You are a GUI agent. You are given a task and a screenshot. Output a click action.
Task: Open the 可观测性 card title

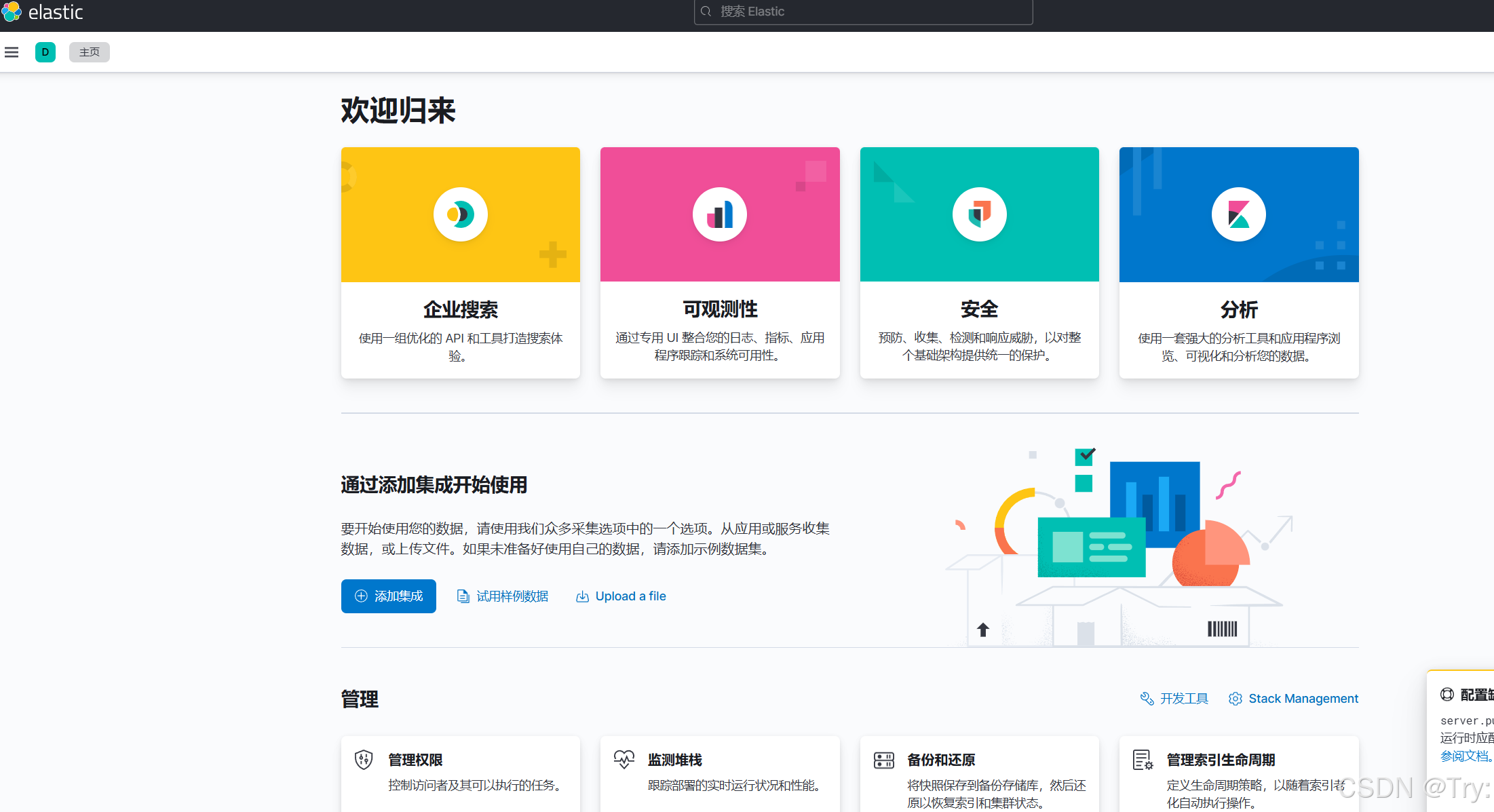tap(720, 309)
